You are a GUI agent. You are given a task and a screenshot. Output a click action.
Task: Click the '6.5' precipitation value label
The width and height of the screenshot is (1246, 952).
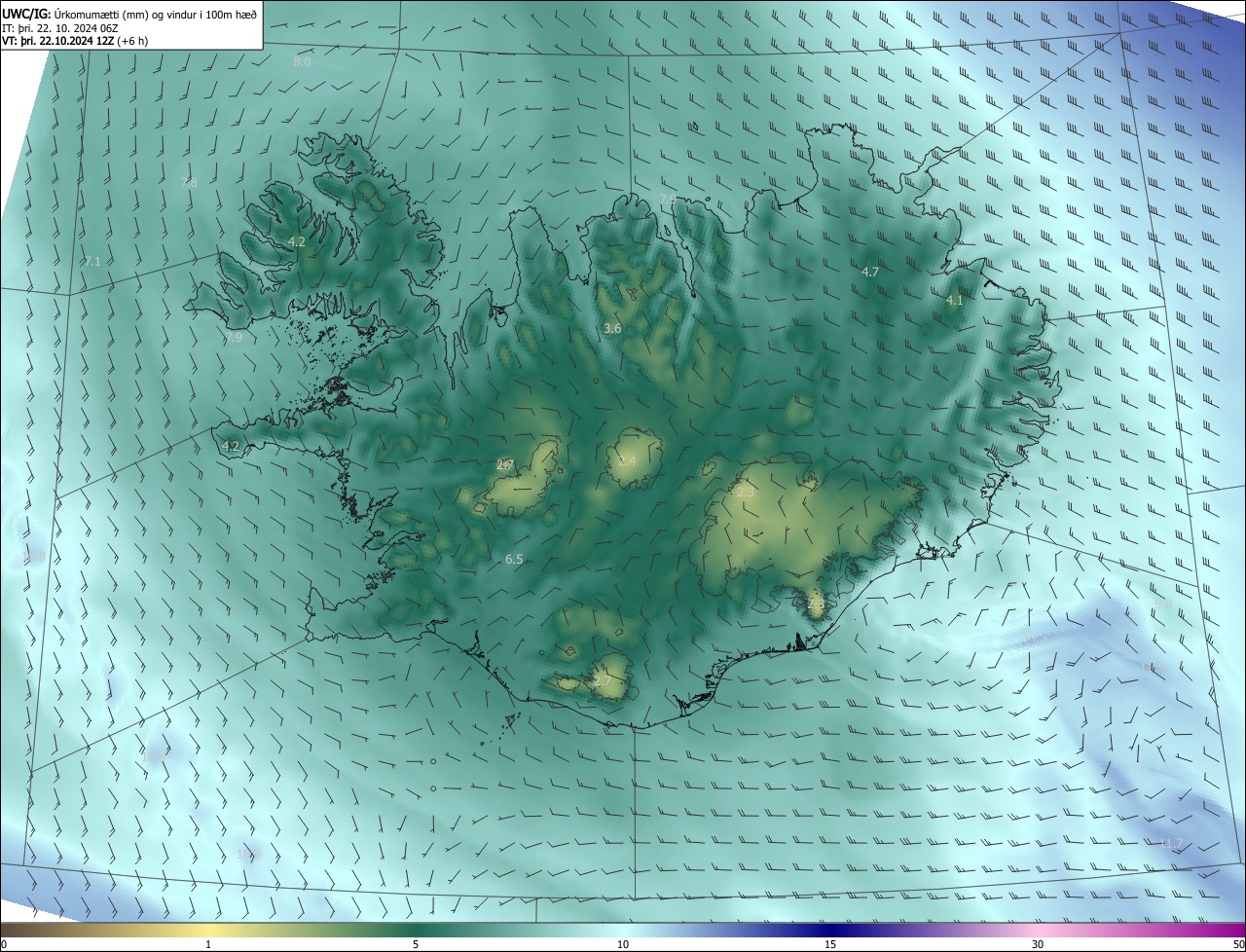515,559
